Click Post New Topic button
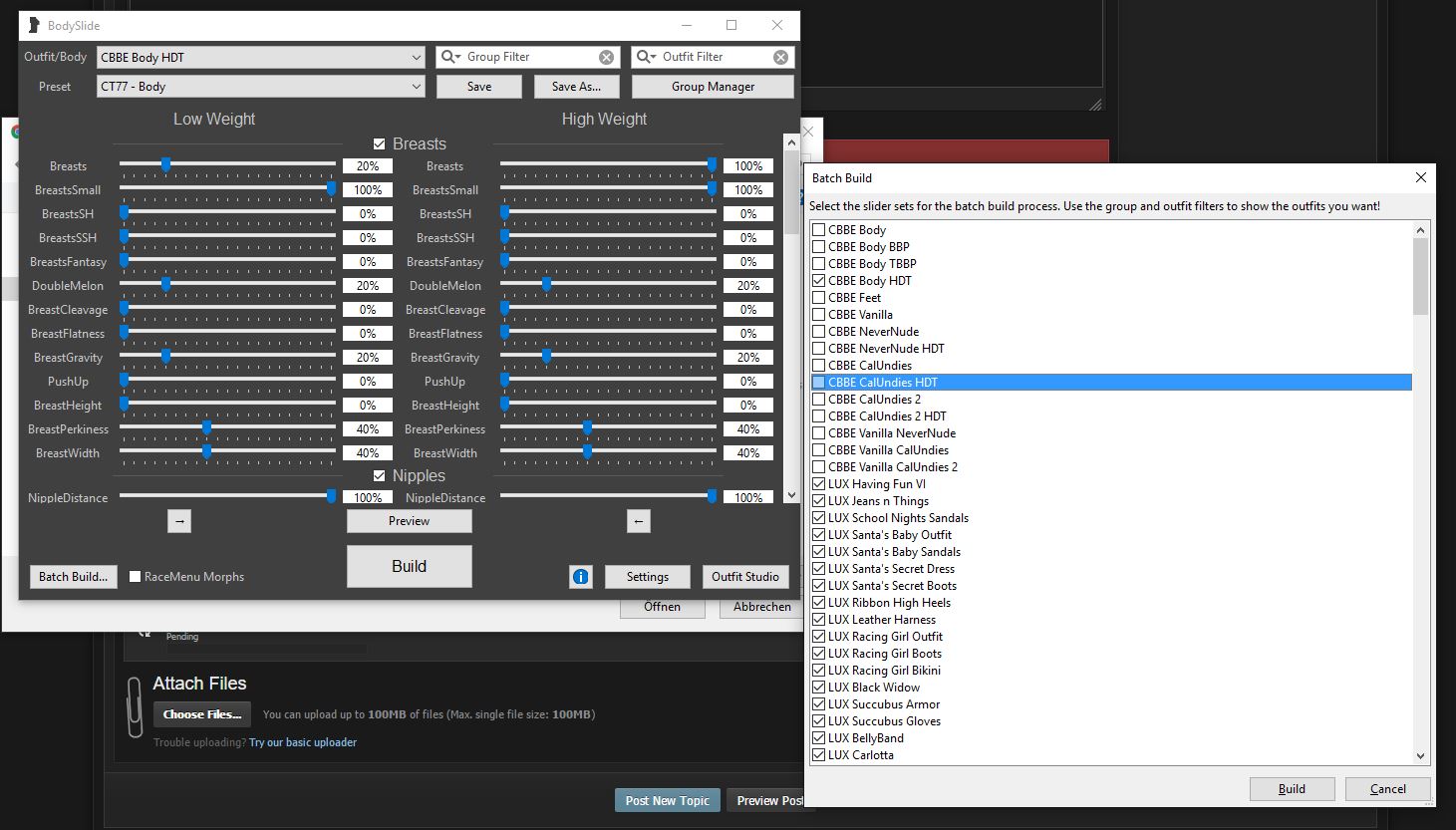This screenshot has width=1456, height=830. [x=668, y=801]
